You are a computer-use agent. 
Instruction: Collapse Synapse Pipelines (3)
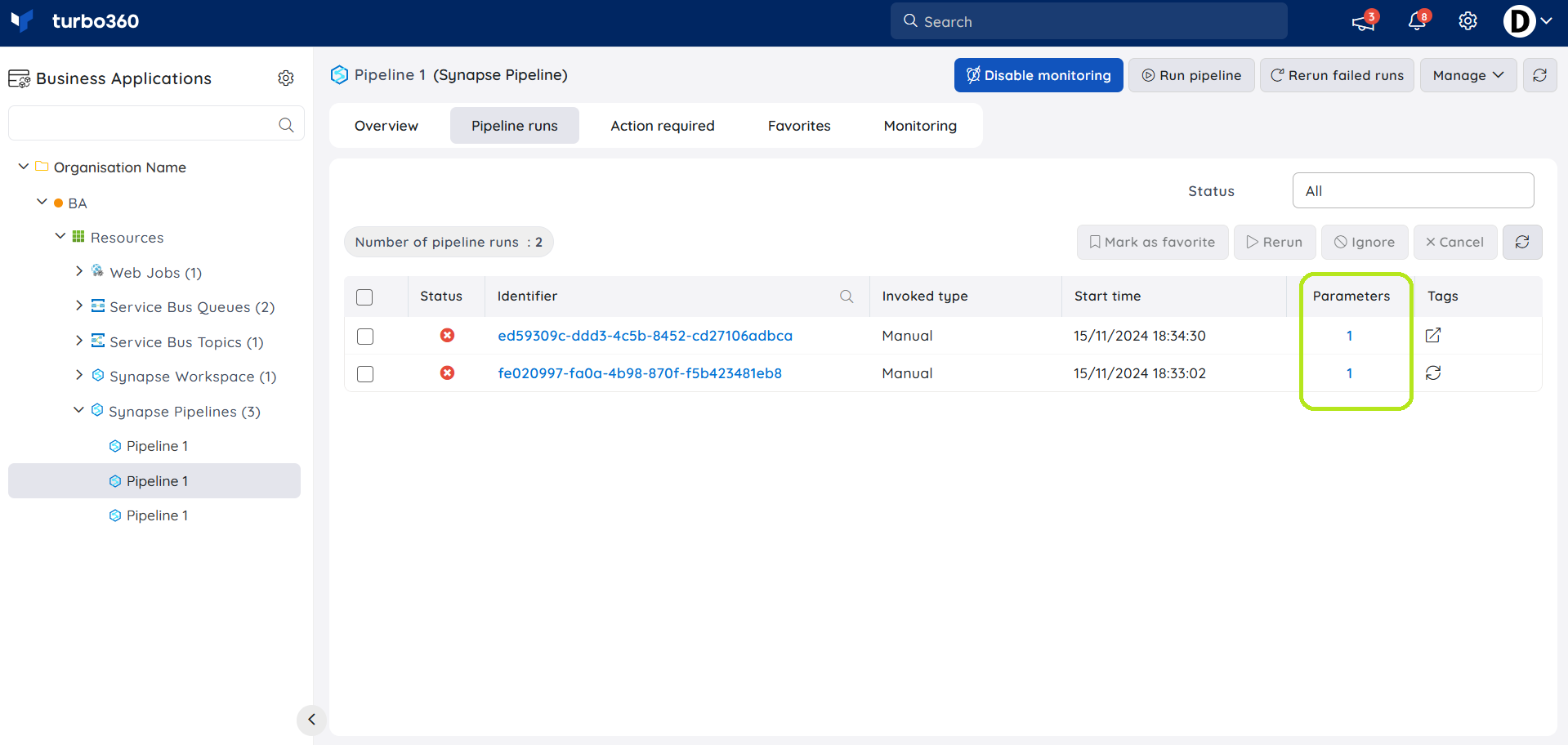[78, 410]
